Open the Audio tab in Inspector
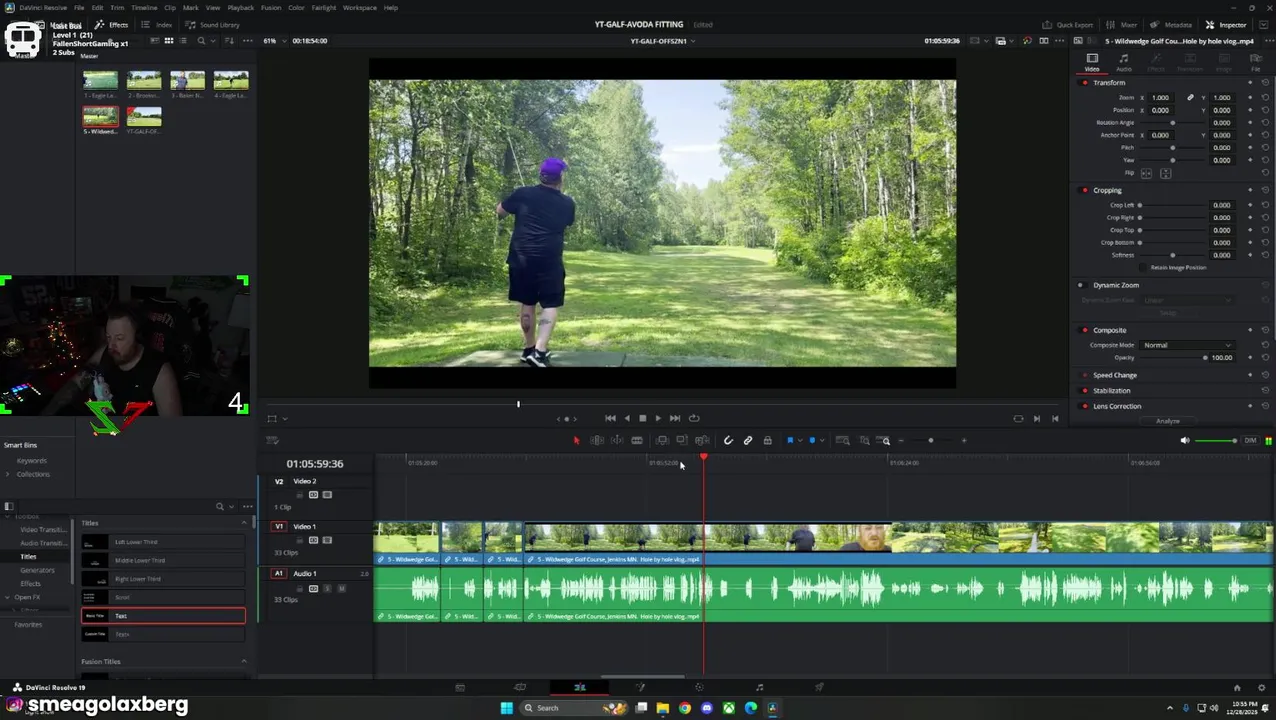This screenshot has height=720, width=1276. 1124,62
